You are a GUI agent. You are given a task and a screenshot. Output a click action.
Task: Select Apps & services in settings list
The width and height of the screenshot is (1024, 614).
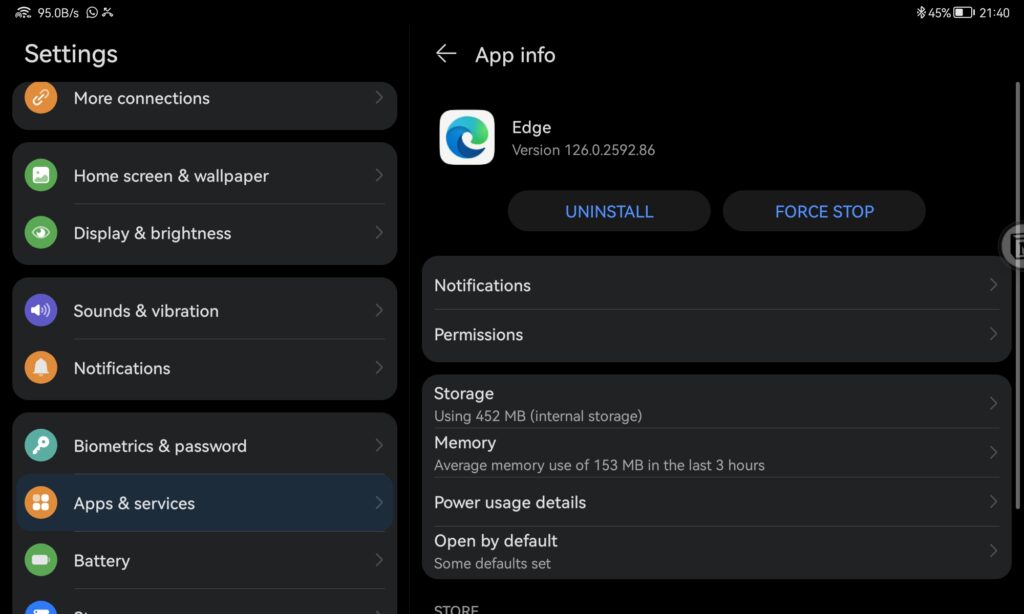coord(204,503)
